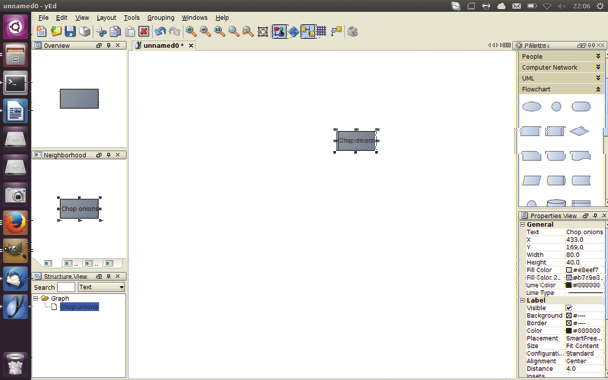Launch Firefox from the Ubuntu dock
The height and width of the screenshot is (380, 608).
(x=16, y=223)
